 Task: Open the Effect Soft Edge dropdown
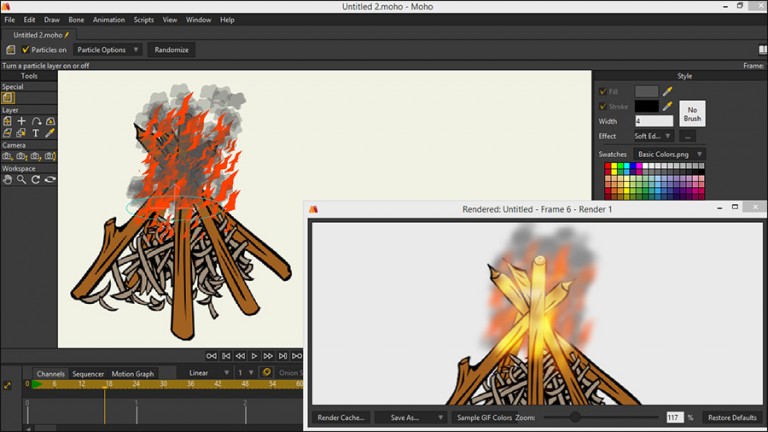point(652,136)
